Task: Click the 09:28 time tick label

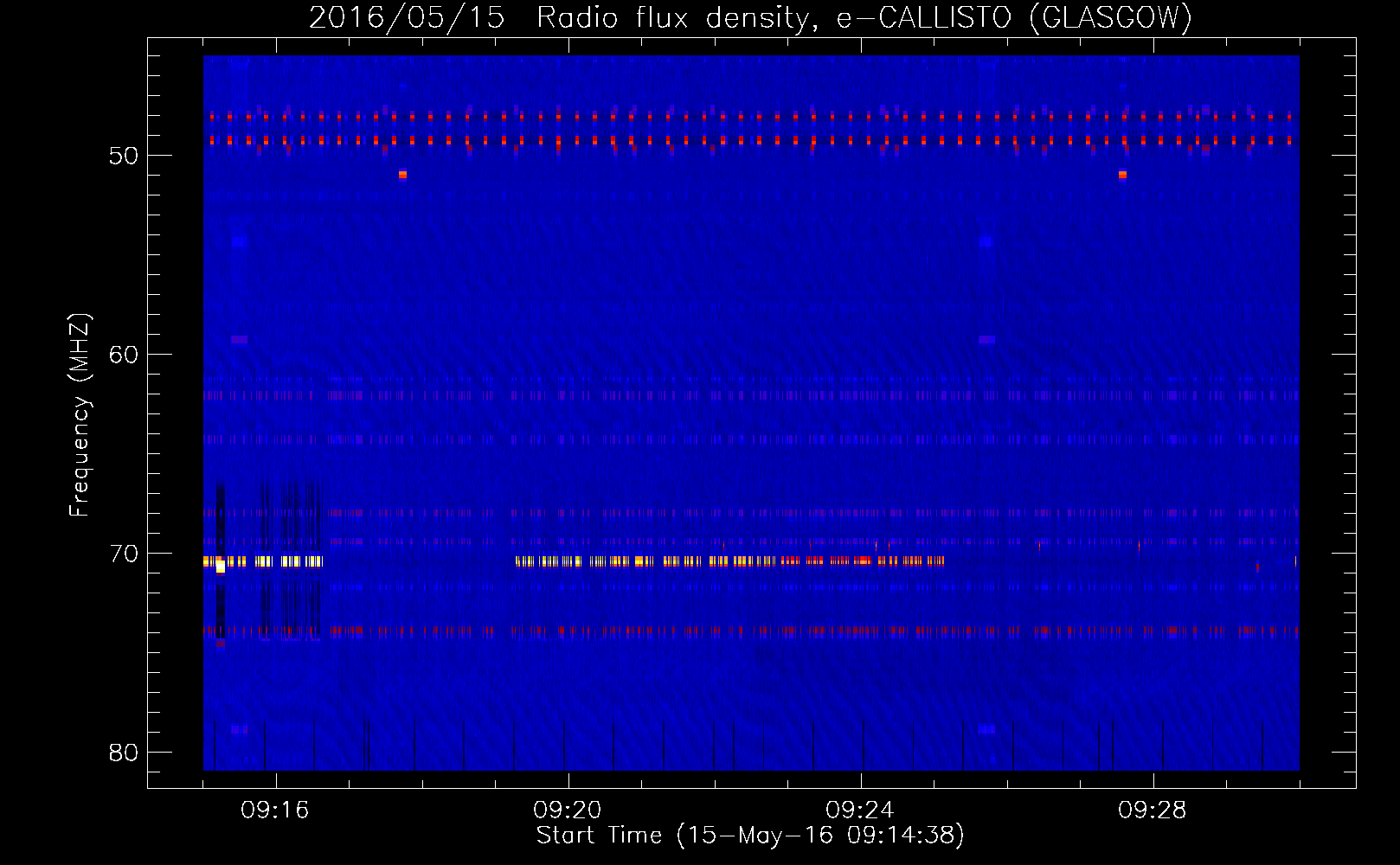Action: click(x=1153, y=811)
